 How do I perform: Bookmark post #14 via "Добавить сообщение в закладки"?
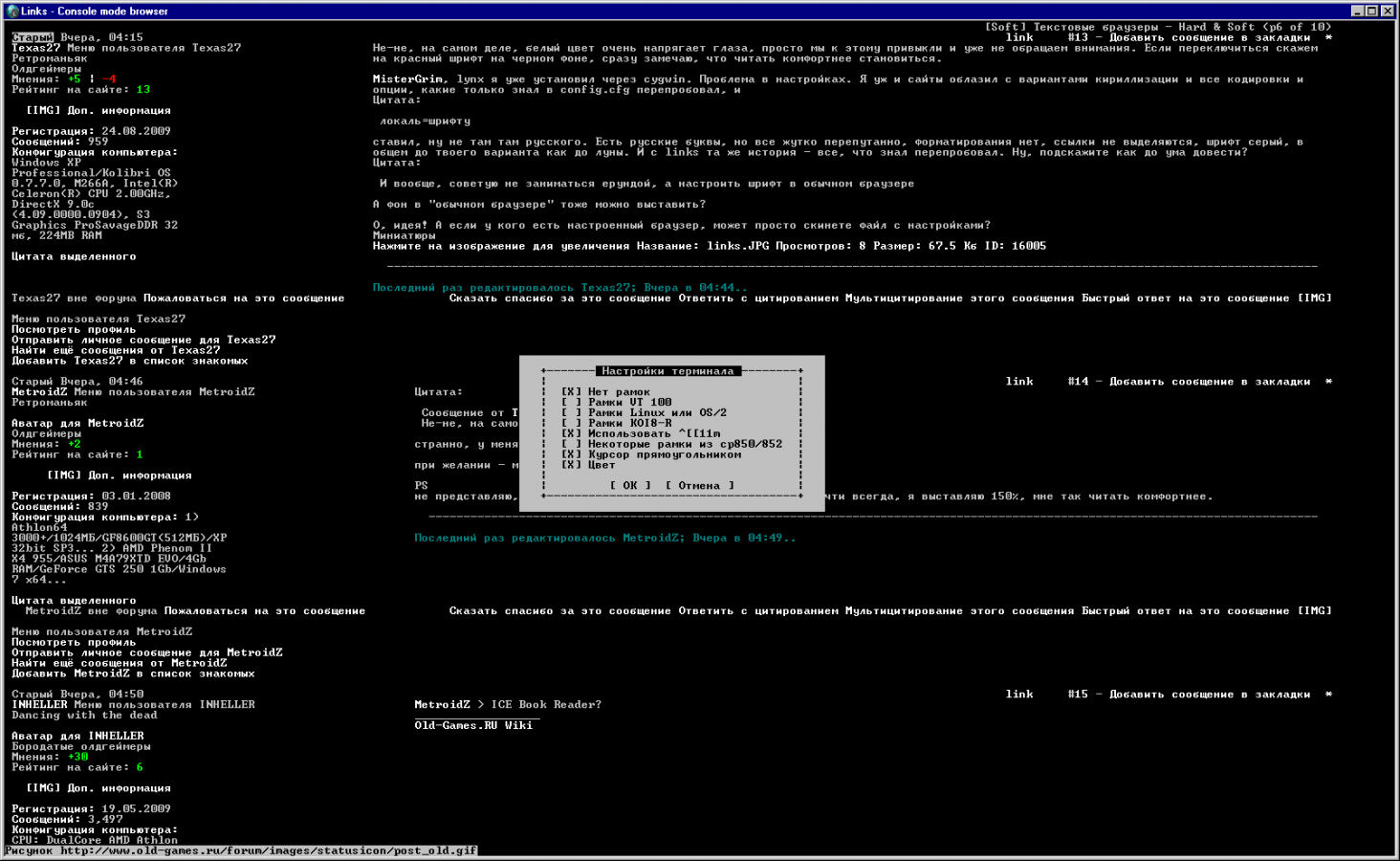click(x=1210, y=382)
